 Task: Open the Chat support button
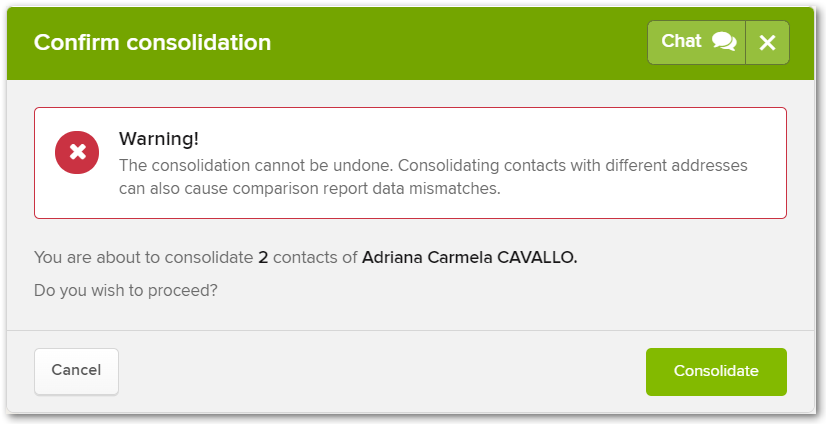pyautogui.click(x=696, y=42)
